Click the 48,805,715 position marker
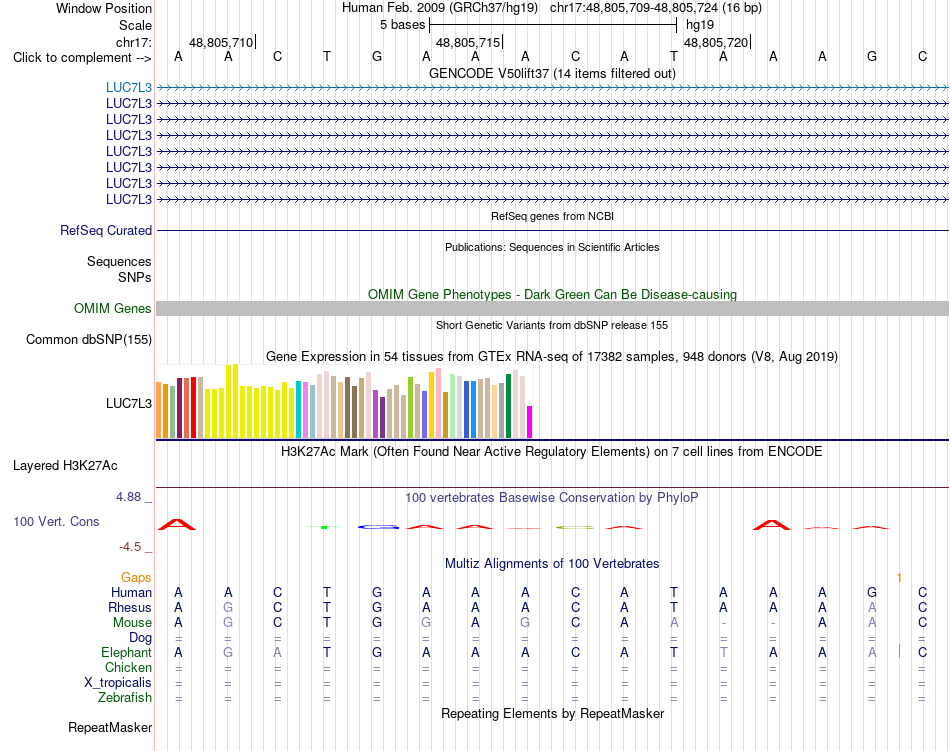The width and height of the screenshot is (950, 751). (468, 42)
